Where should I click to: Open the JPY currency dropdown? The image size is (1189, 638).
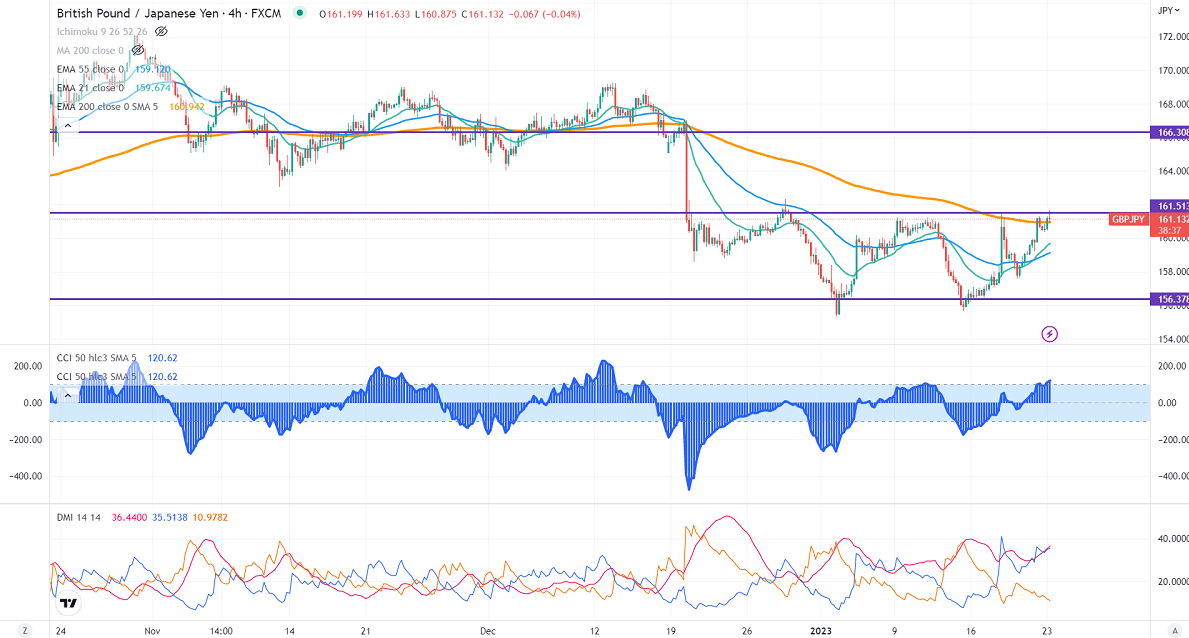click(1166, 11)
